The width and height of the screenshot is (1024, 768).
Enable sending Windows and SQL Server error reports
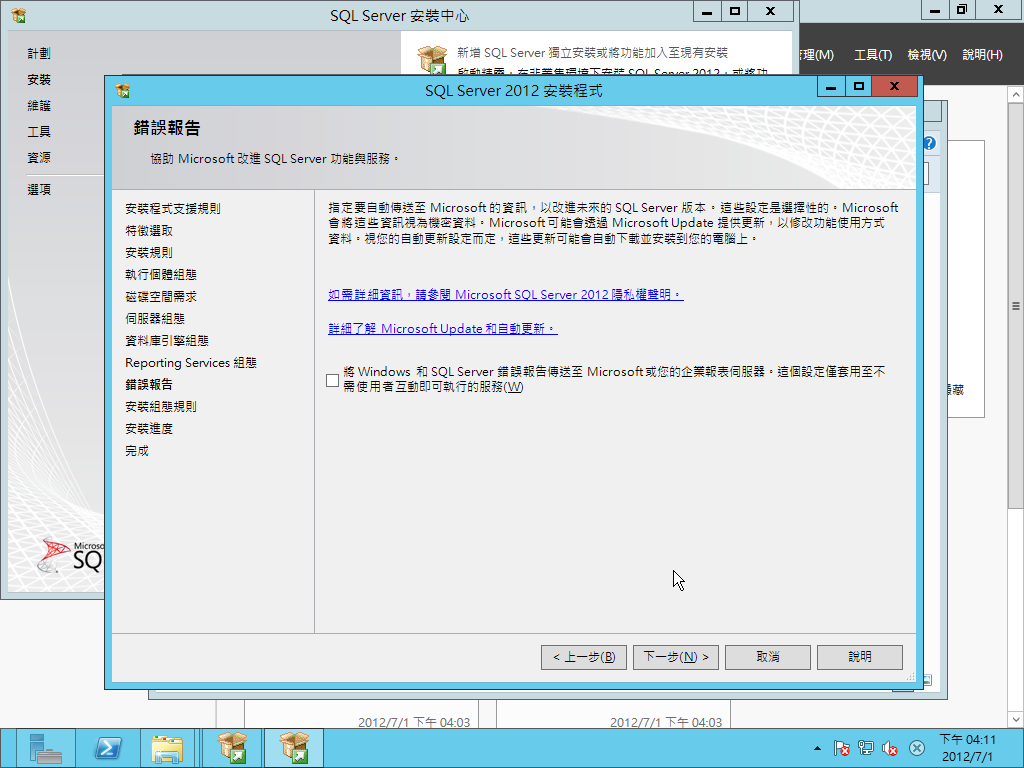(x=332, y=379)
